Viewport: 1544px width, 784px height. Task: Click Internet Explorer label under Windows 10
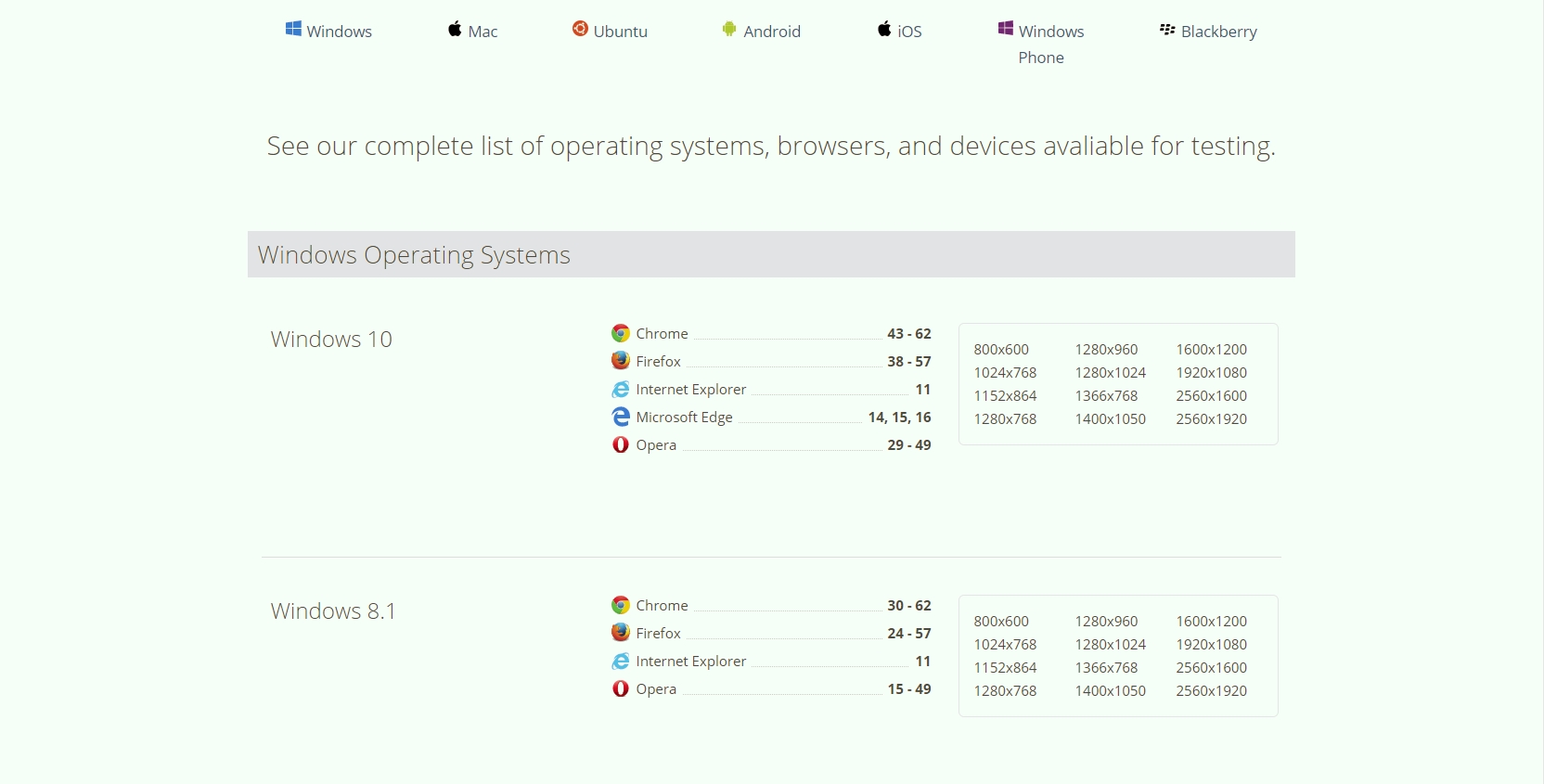690,390
